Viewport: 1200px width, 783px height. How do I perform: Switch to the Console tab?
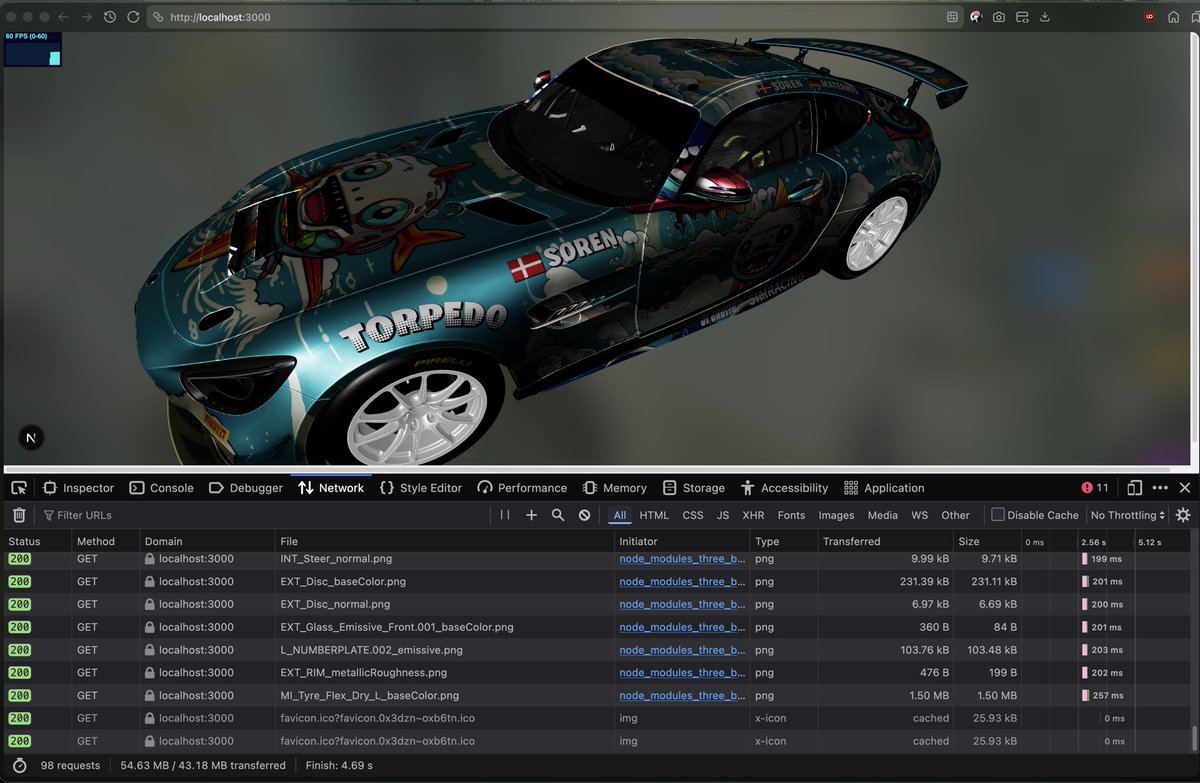pyautogui.click(x=161, y=488)
